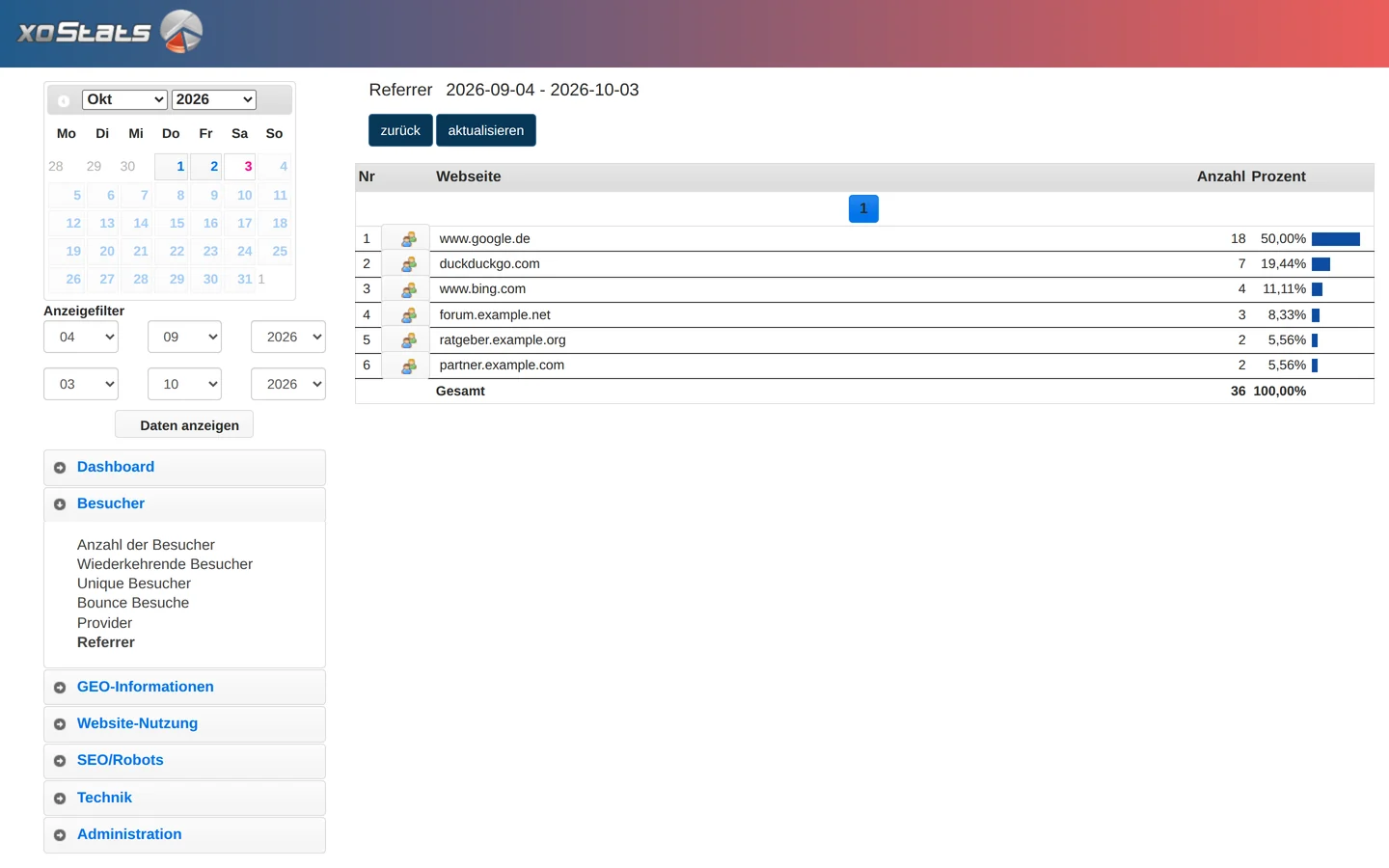Open the Bounce Besuche report link
The image size is (1389, 868).
point(133,603)
